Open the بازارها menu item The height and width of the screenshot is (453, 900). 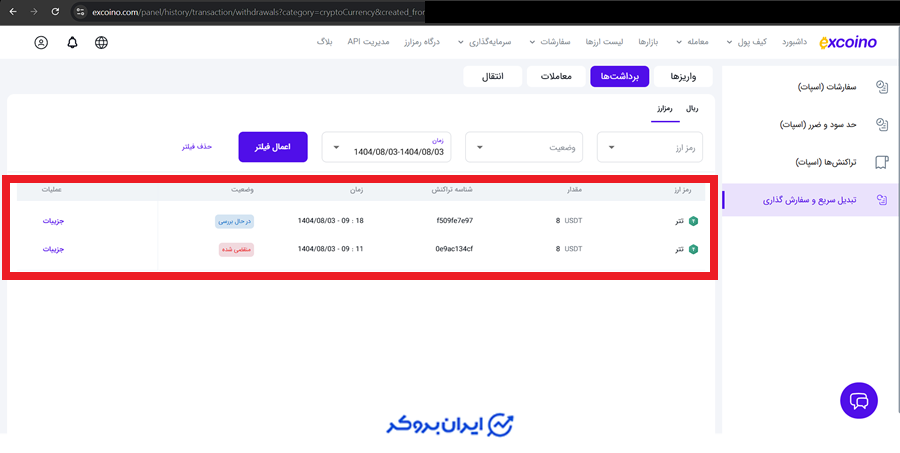(x=649, y=42)
